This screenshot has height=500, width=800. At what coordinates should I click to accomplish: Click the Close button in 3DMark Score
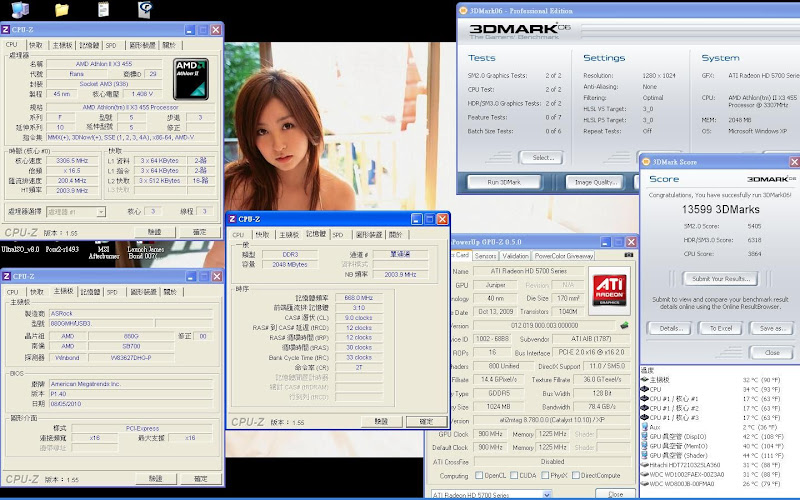[x=772, y=353]
